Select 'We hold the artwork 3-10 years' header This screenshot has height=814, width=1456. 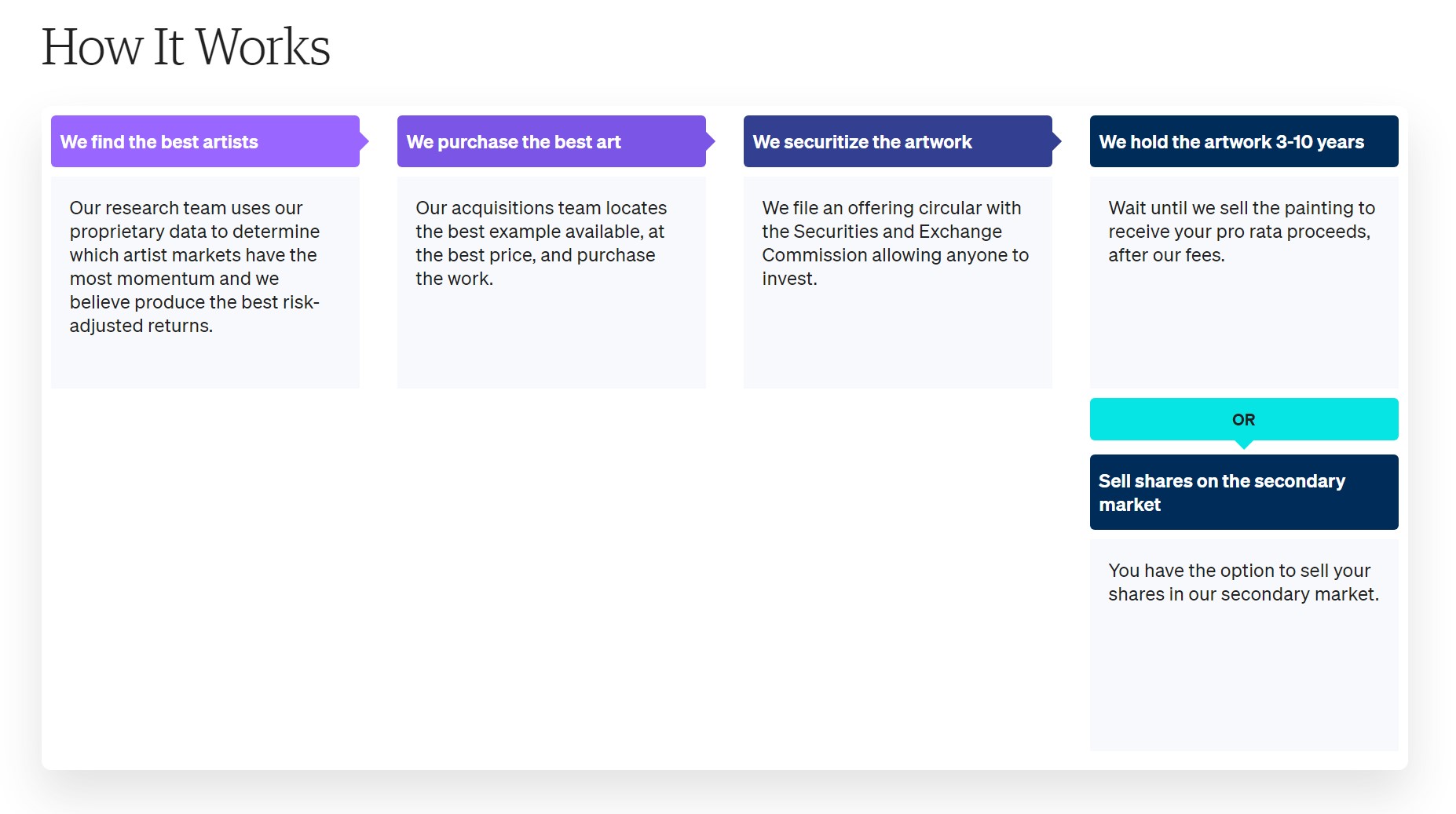click(x=1244, y=141)
